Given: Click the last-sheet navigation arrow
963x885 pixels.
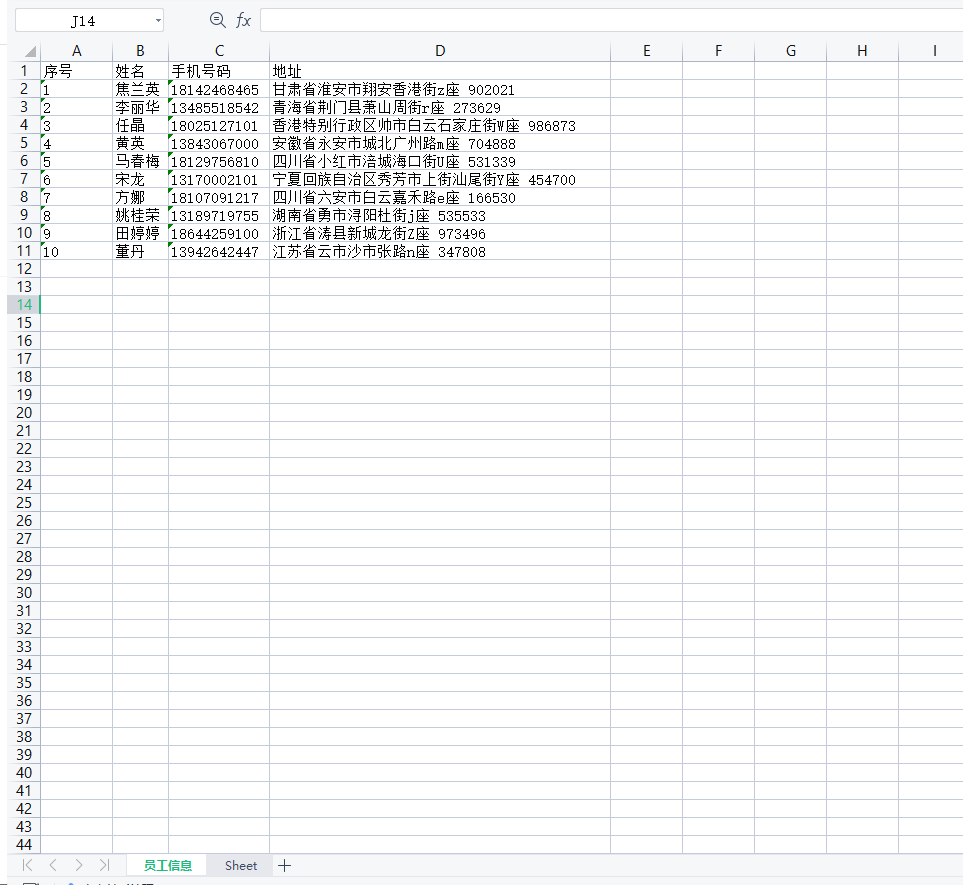Looking at the screenshot, I should click(104, 864).
